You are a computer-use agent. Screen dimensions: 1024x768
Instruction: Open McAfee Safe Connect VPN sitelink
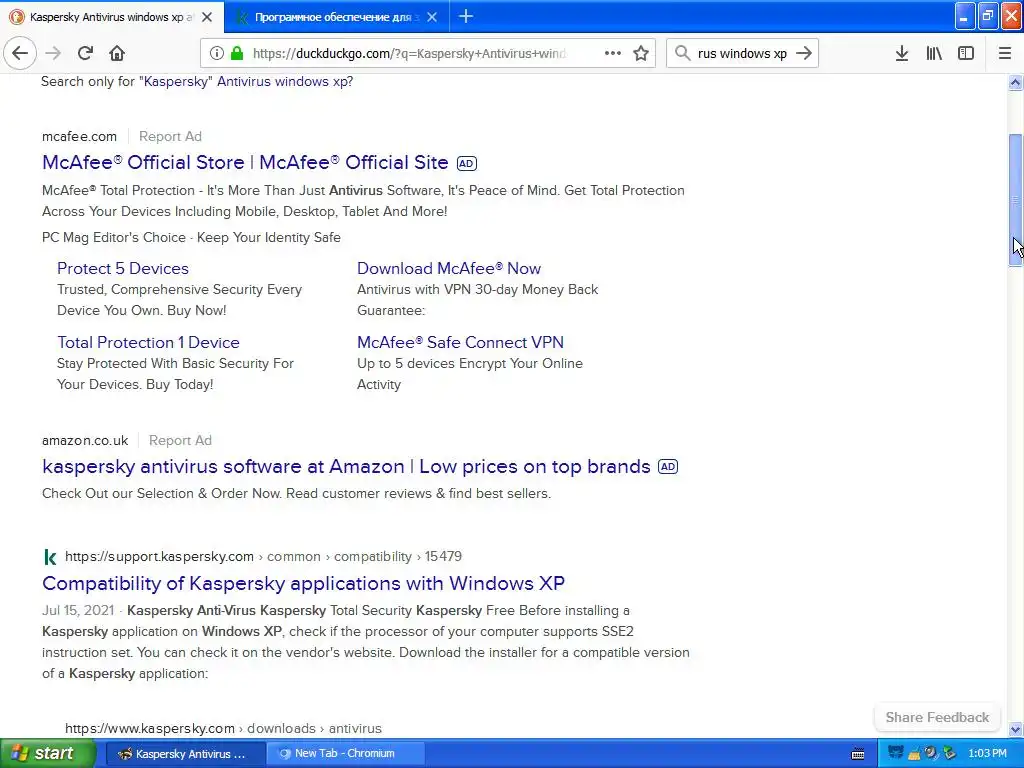[x=460, y=342]
